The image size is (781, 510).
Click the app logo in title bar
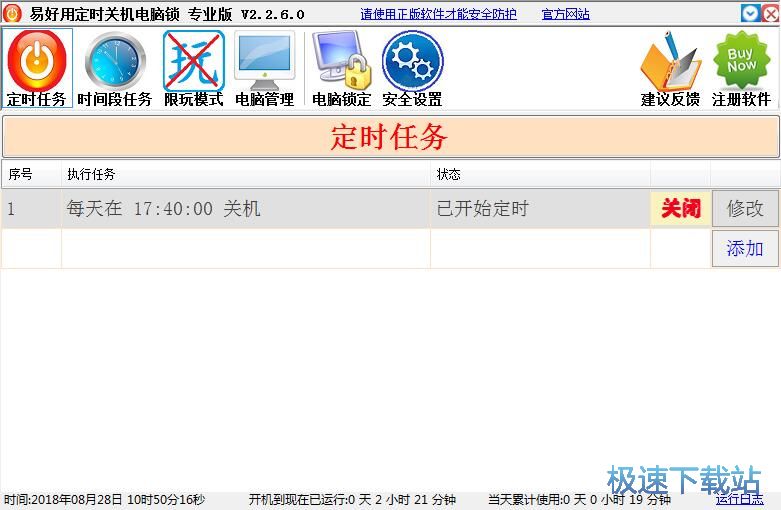(12, 13)
